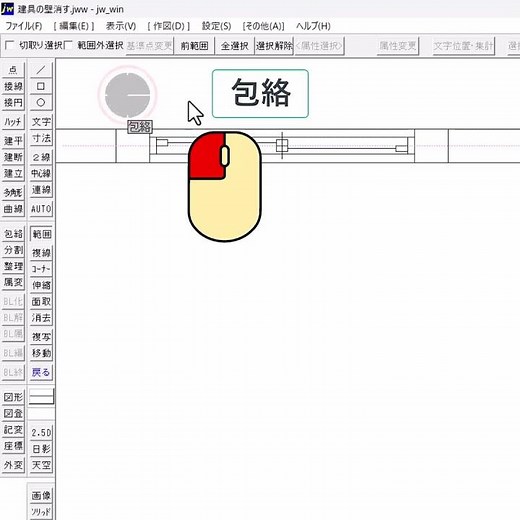The height and width of the screenshot is (520, 520).
Task: Select the 伸縮 extend/trim tool
Action: tap(41, 285)
